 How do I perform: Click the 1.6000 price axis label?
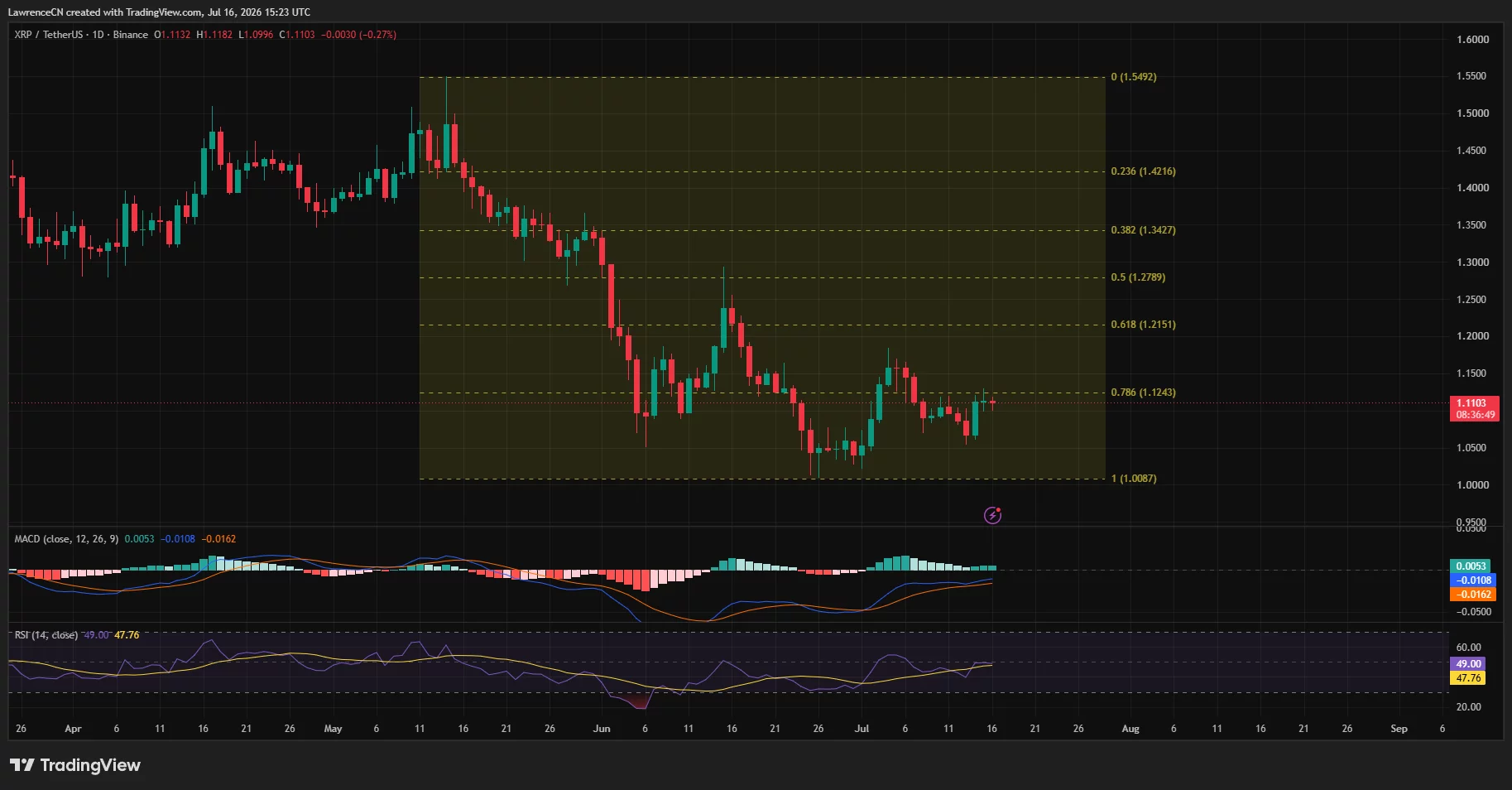pos(1472,40)
